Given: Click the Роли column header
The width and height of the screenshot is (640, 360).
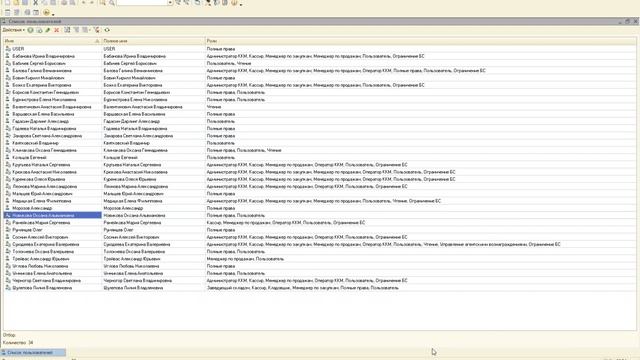Looking at the screenshot, I should 420,41.
